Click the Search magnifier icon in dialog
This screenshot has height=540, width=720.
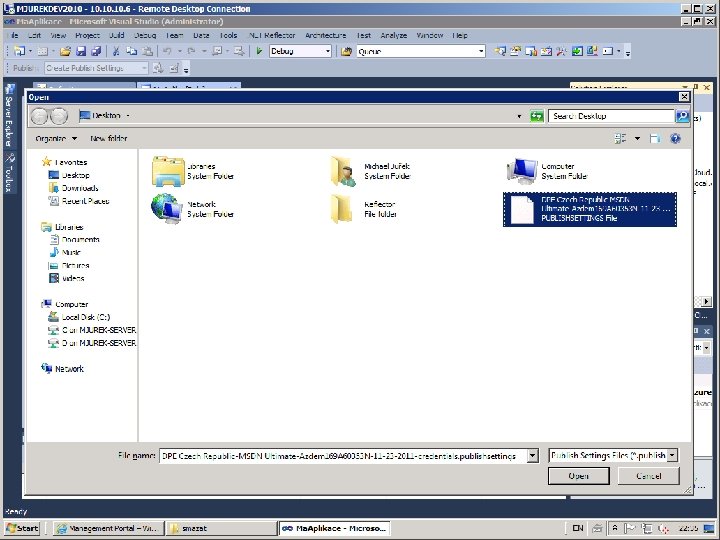[x=682, y=116]
